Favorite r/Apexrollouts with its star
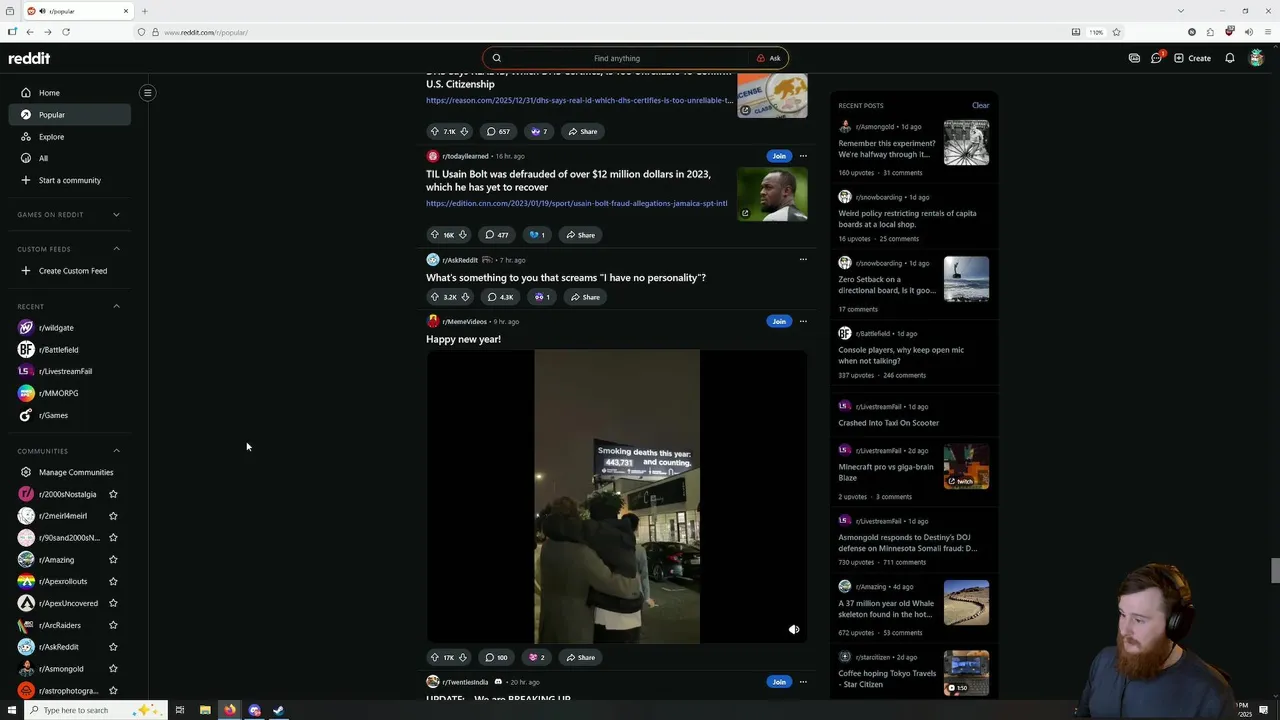This screenshot has height=720, width=1280. click(x=113, y=582)
